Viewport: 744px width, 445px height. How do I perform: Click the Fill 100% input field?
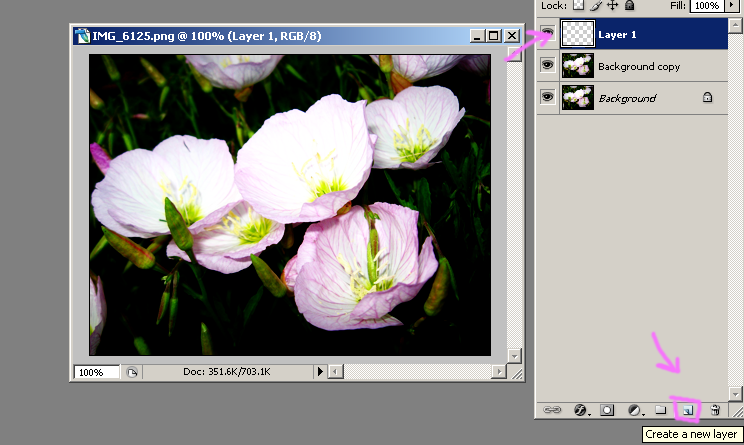pyautogui.click(x=707, y=5)
